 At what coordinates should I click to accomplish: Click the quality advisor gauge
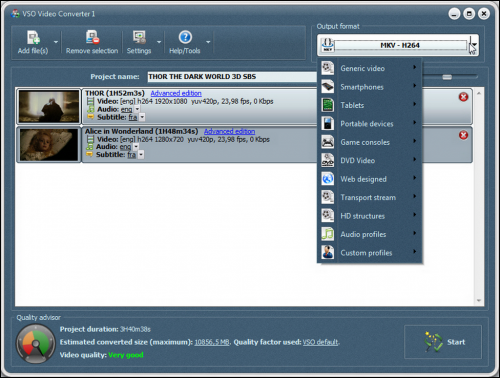[36, 344]
